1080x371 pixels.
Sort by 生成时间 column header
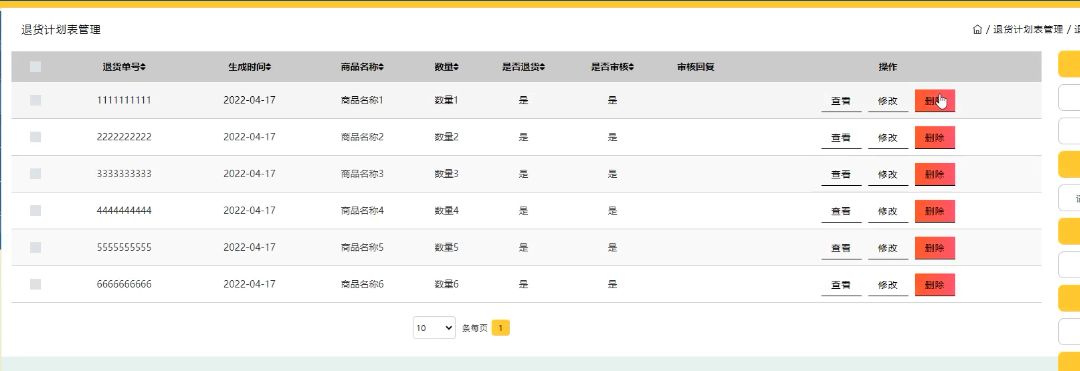(249, 67)
